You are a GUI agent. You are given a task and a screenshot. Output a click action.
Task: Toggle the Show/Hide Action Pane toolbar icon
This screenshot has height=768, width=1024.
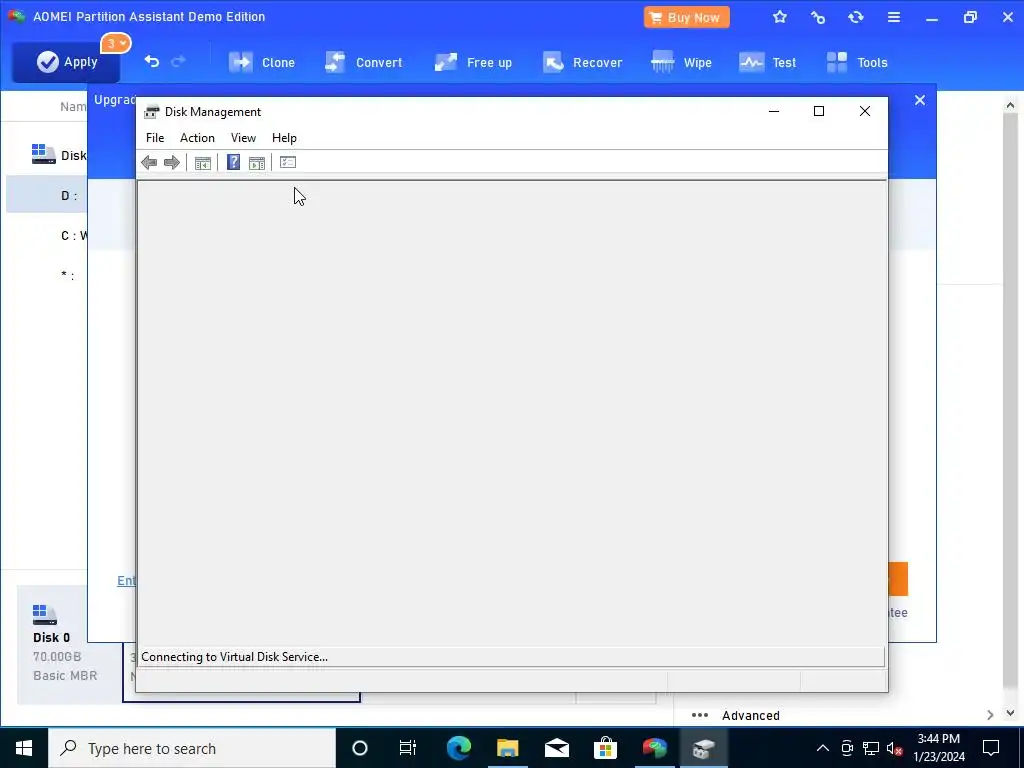click(x=257, y=163)
